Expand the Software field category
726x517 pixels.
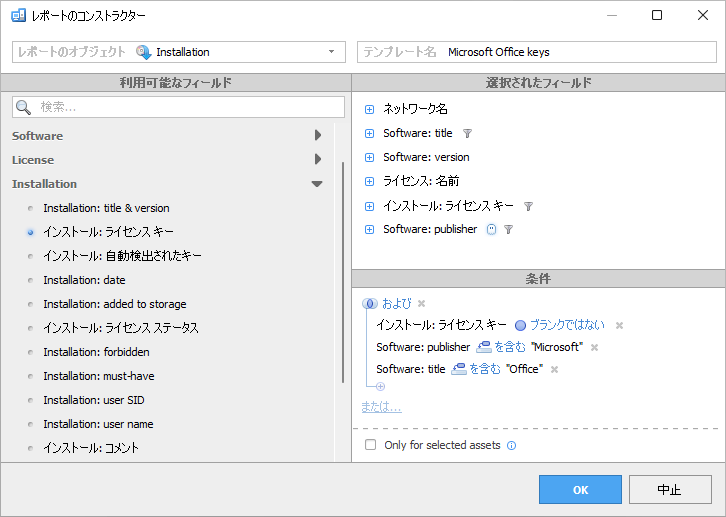[x=318, y=136]
